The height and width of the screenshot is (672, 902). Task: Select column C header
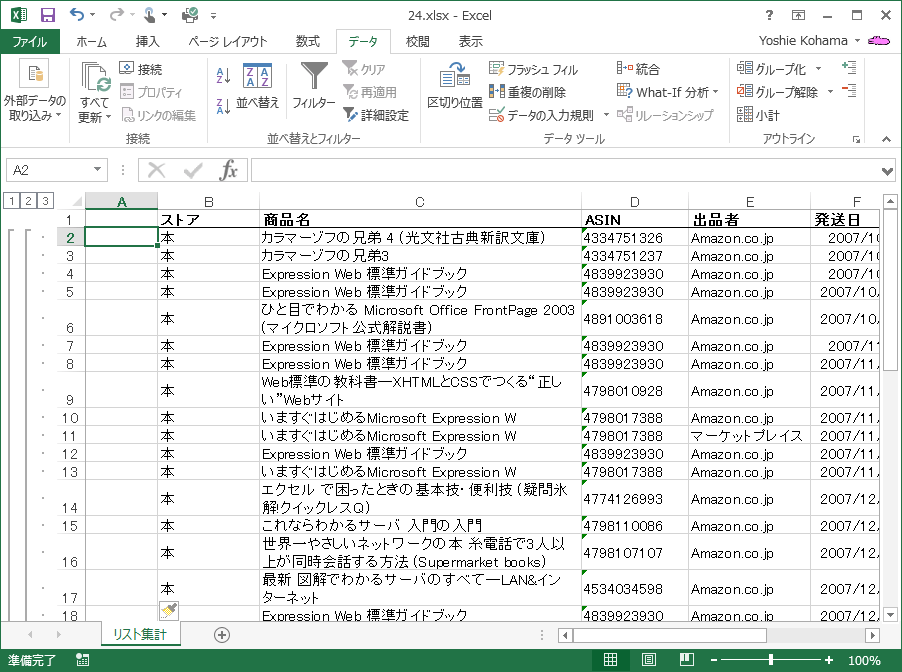pos(420,201)
